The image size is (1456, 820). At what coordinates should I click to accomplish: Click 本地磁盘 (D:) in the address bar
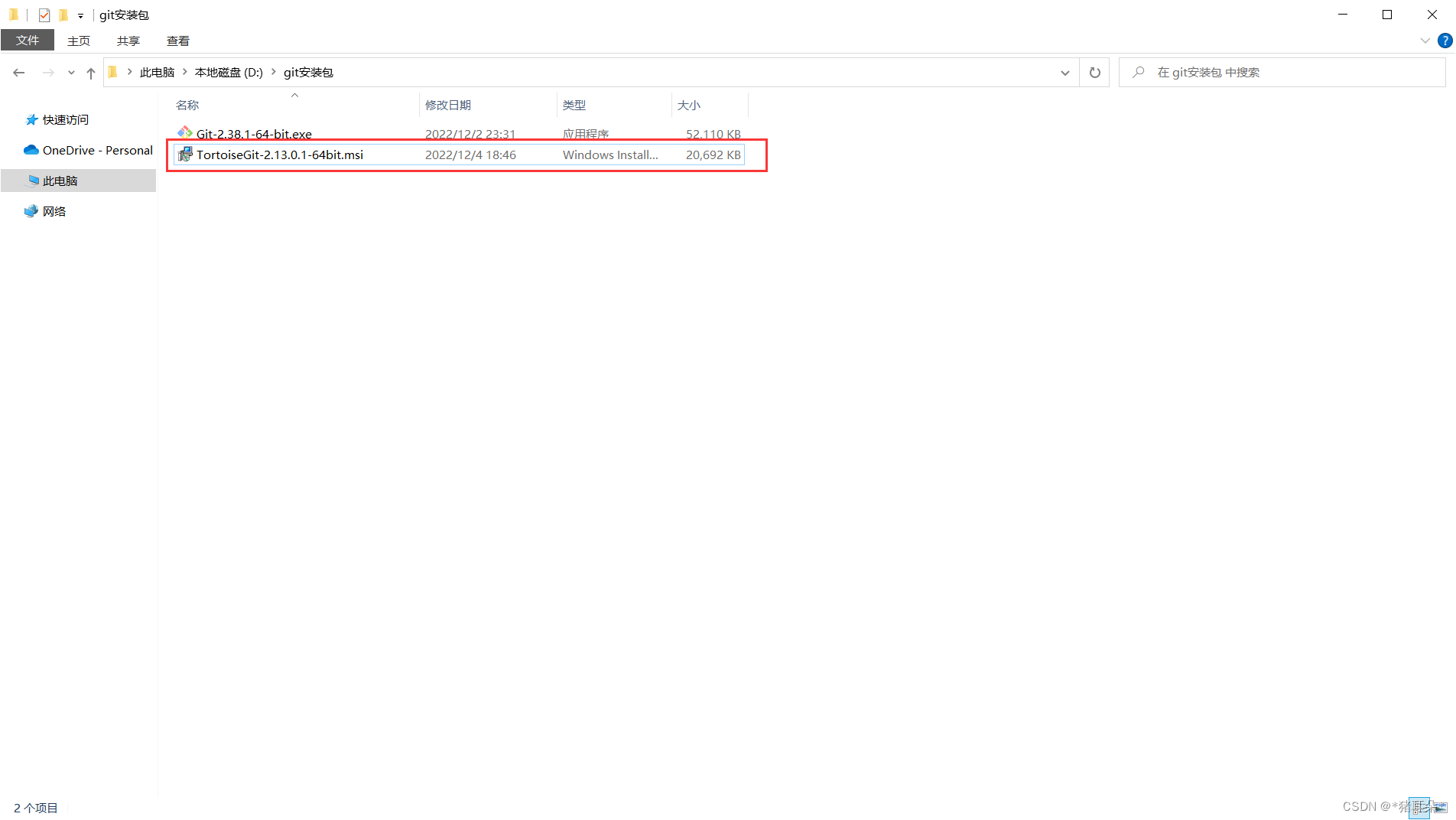click(229, 73)
